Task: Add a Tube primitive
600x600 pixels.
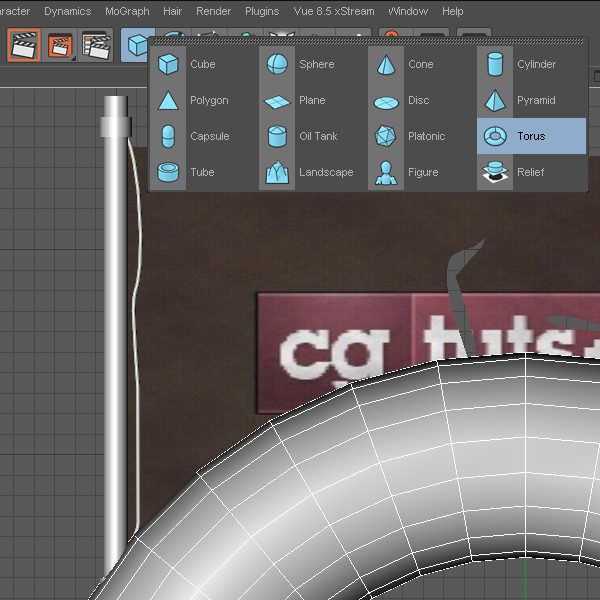Action: [x=202, y=172]
